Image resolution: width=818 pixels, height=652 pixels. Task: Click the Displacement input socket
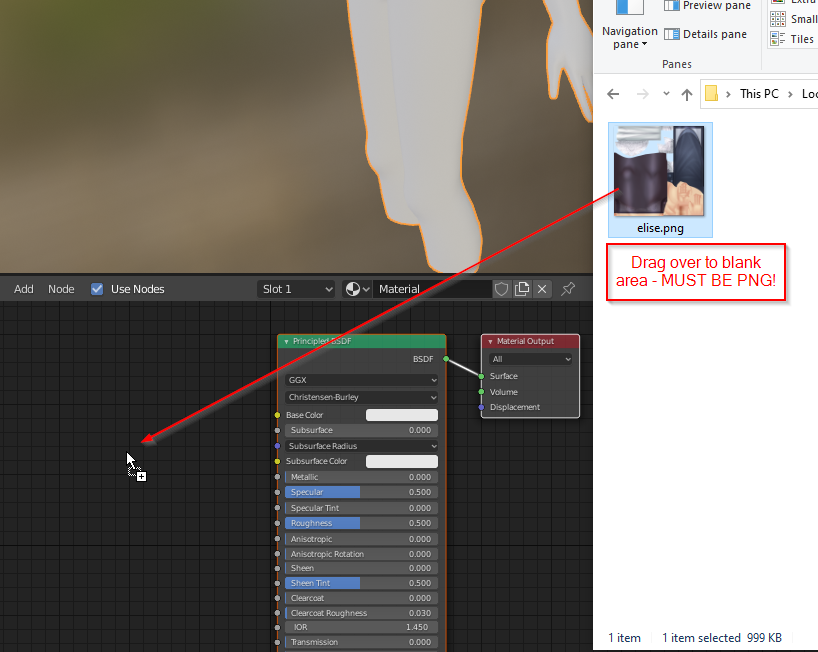coord(482,407)
